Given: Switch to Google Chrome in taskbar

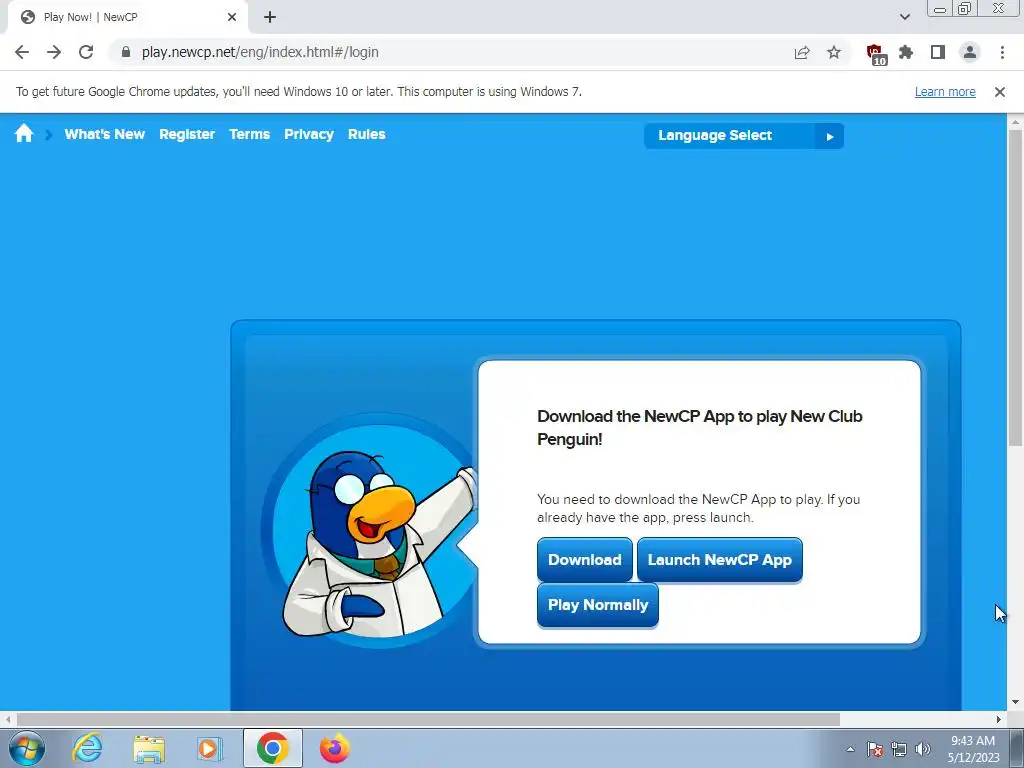Looking at the screenshot, I should [272, 748].
